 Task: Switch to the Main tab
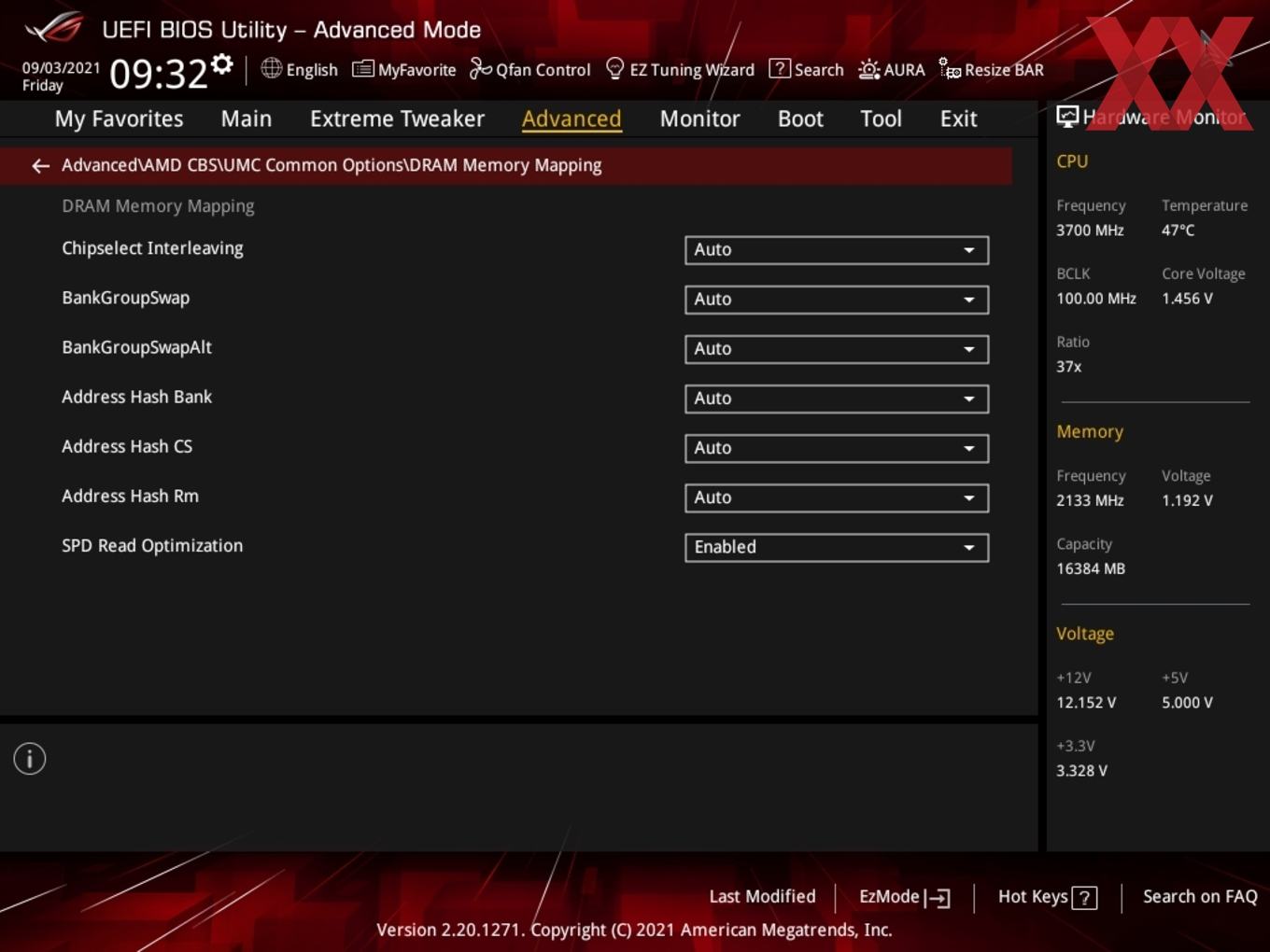pyautogui.click(x=247, y=119)
